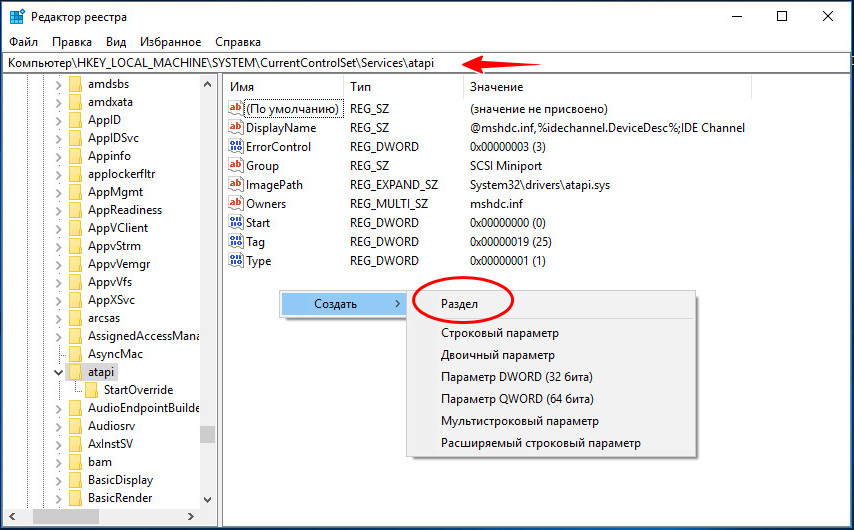The width and height of the screenshot is (854, 530).
Task: Click the tree horizontal scrollbar left arrow
Action: point(13,516)
